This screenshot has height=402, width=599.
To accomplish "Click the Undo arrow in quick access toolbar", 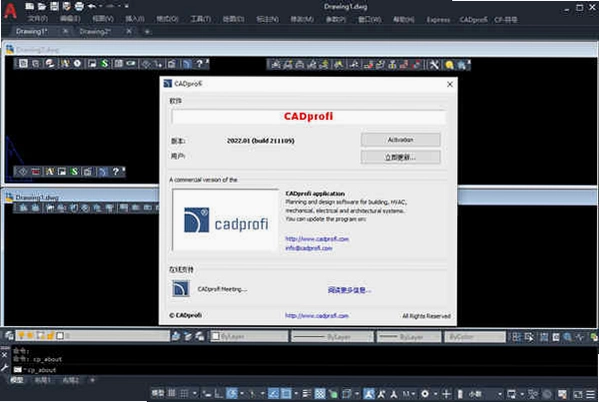I will tap(92, 6).
